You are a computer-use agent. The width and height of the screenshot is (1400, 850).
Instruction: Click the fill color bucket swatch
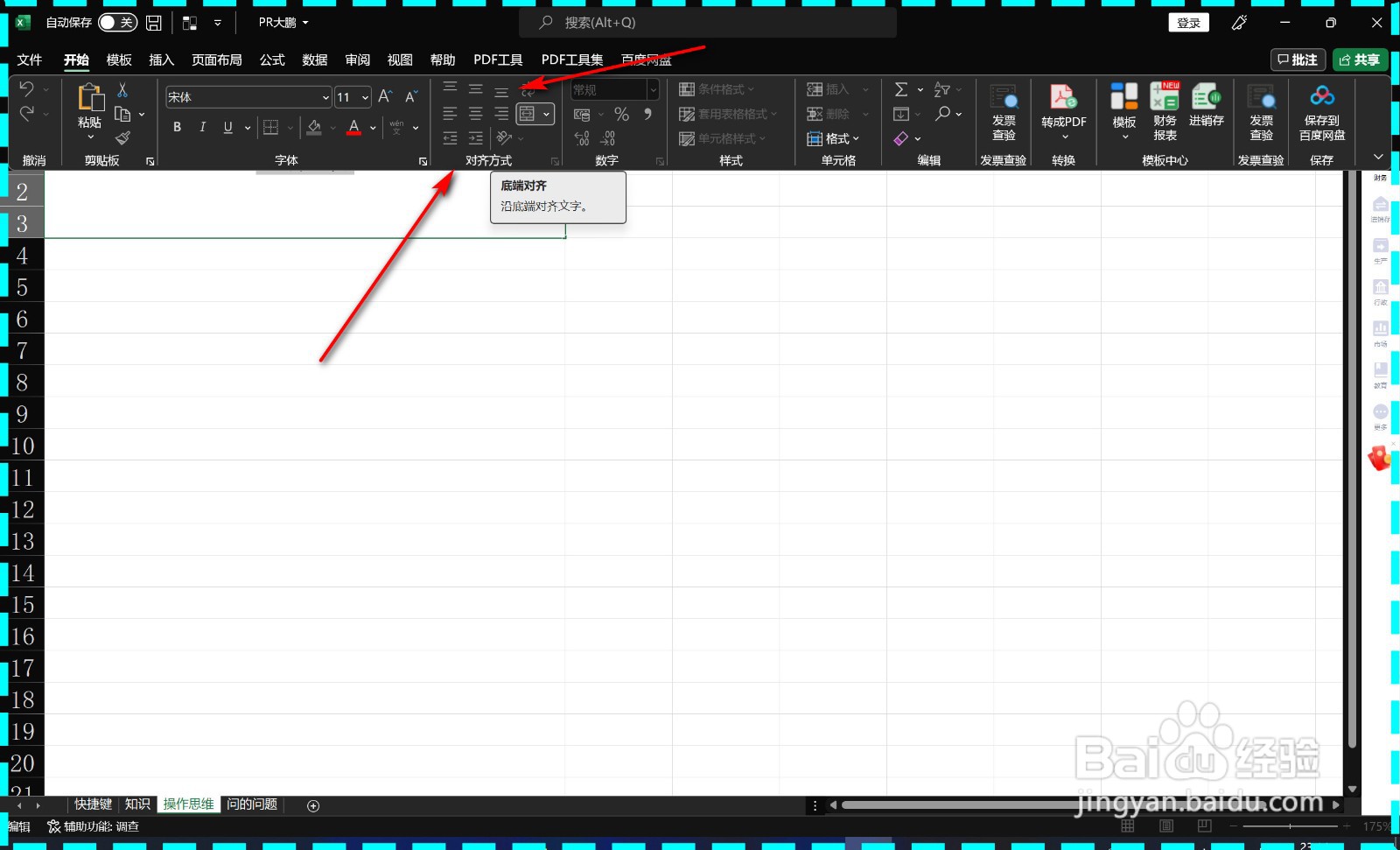click(314, 127)
